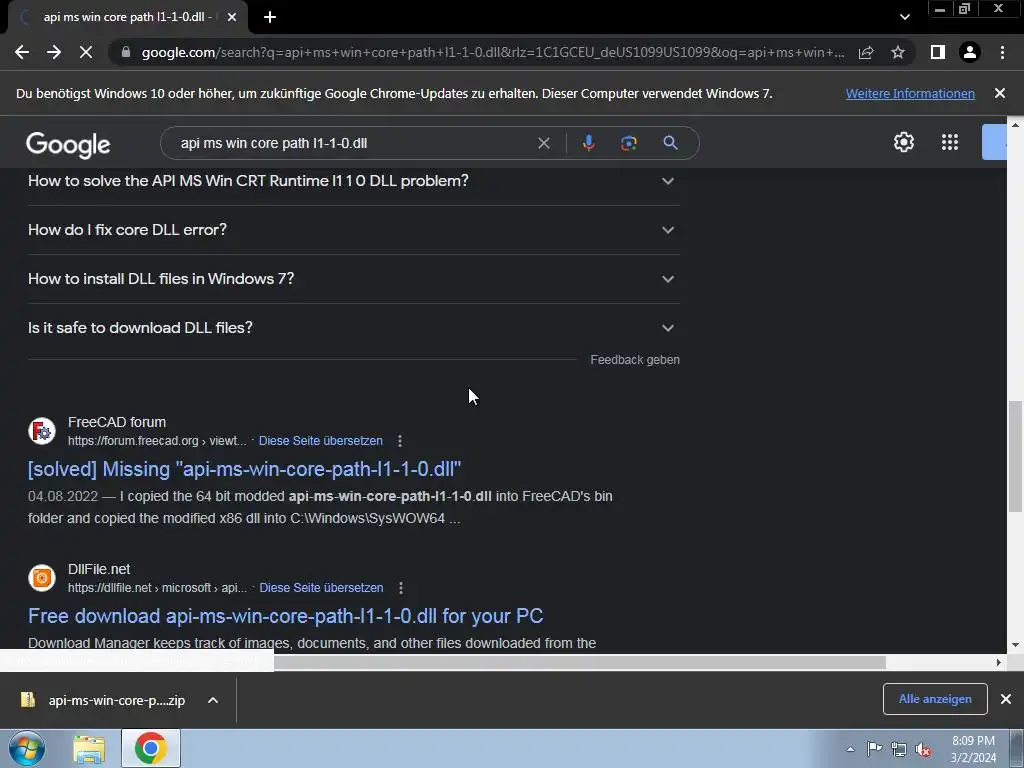Open 'Free download api-ms-win-core-path' result
1024x768 pixels.
(x=285, y=616)
